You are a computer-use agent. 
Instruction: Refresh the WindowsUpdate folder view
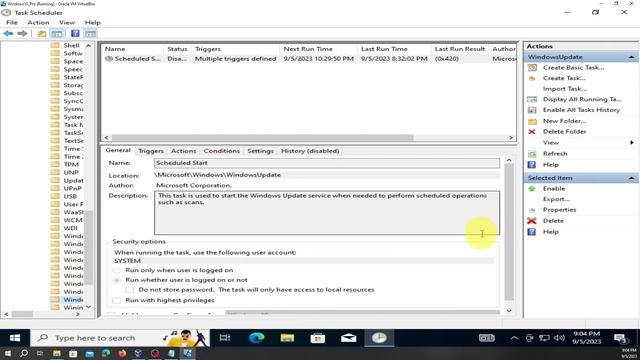555,153
